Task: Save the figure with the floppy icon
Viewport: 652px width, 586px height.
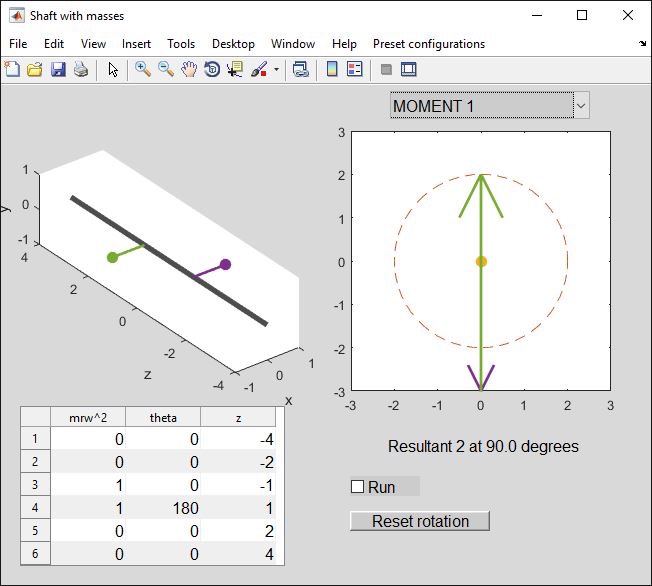Action: 58,69
